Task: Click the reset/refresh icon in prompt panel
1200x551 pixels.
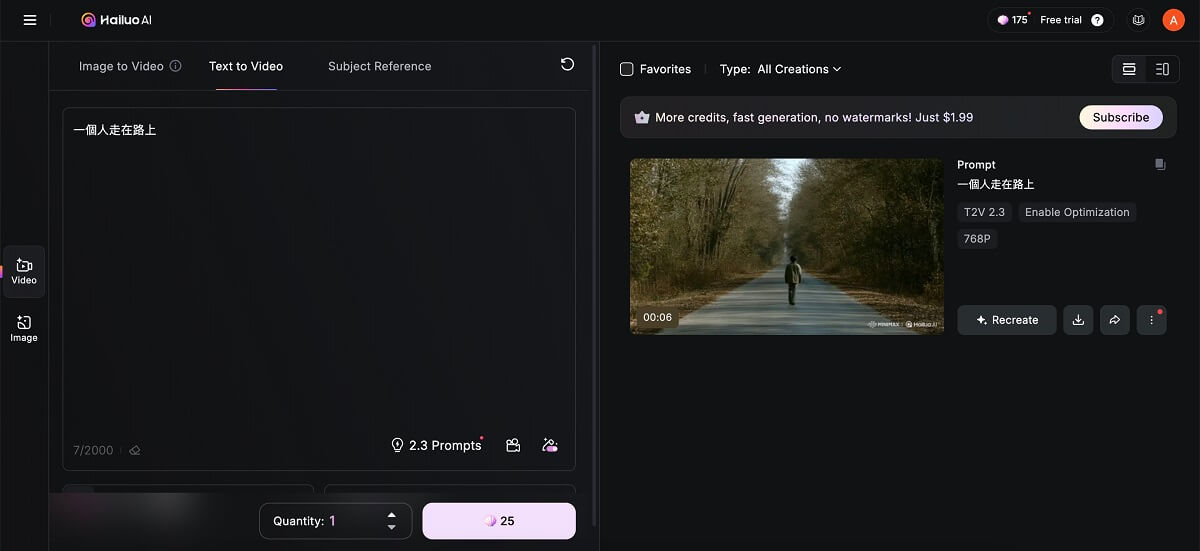Action: point(567,65)
